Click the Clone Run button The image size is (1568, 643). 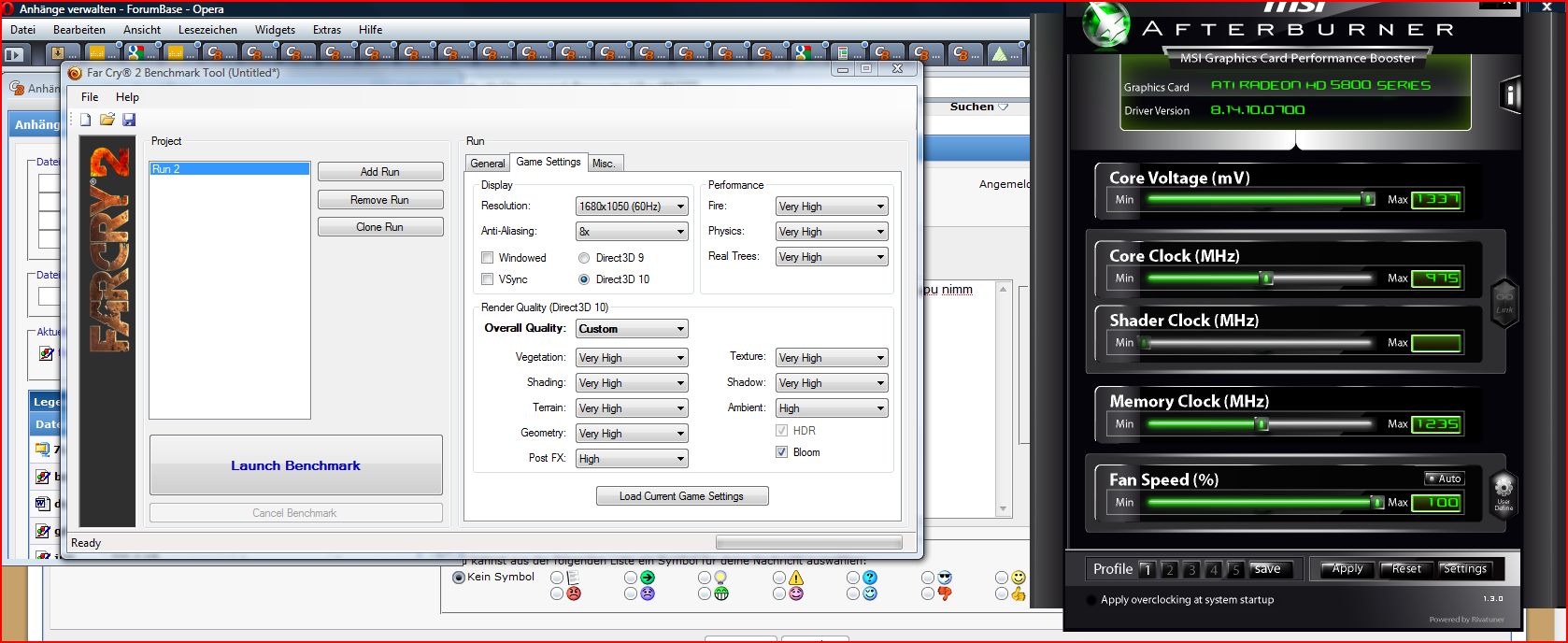click(x=380, y=227)
